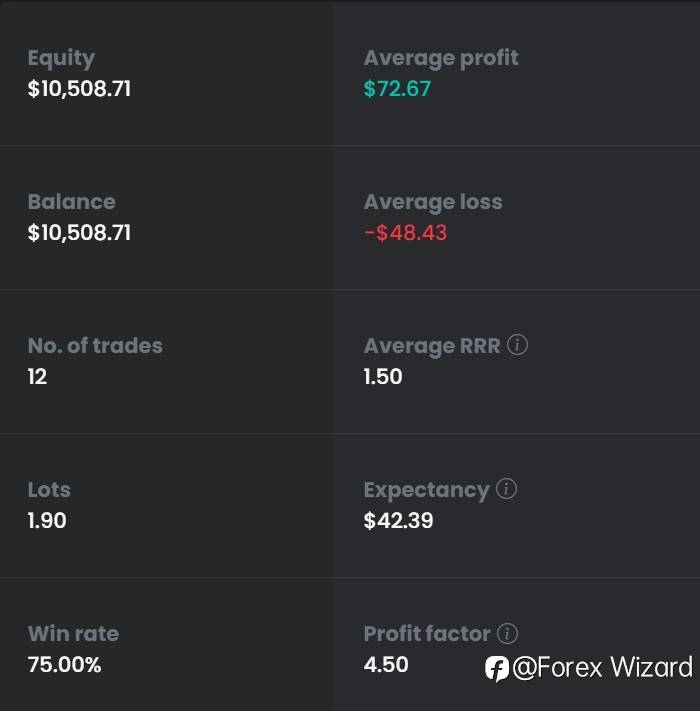Click the Equity value $10,508.71
700x711 pixels.
79,88
